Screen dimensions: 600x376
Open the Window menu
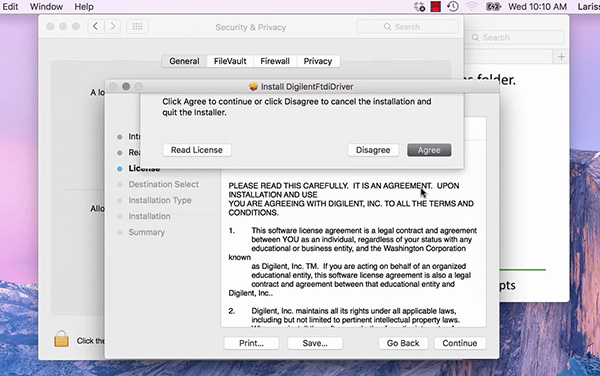coord(46,7)
